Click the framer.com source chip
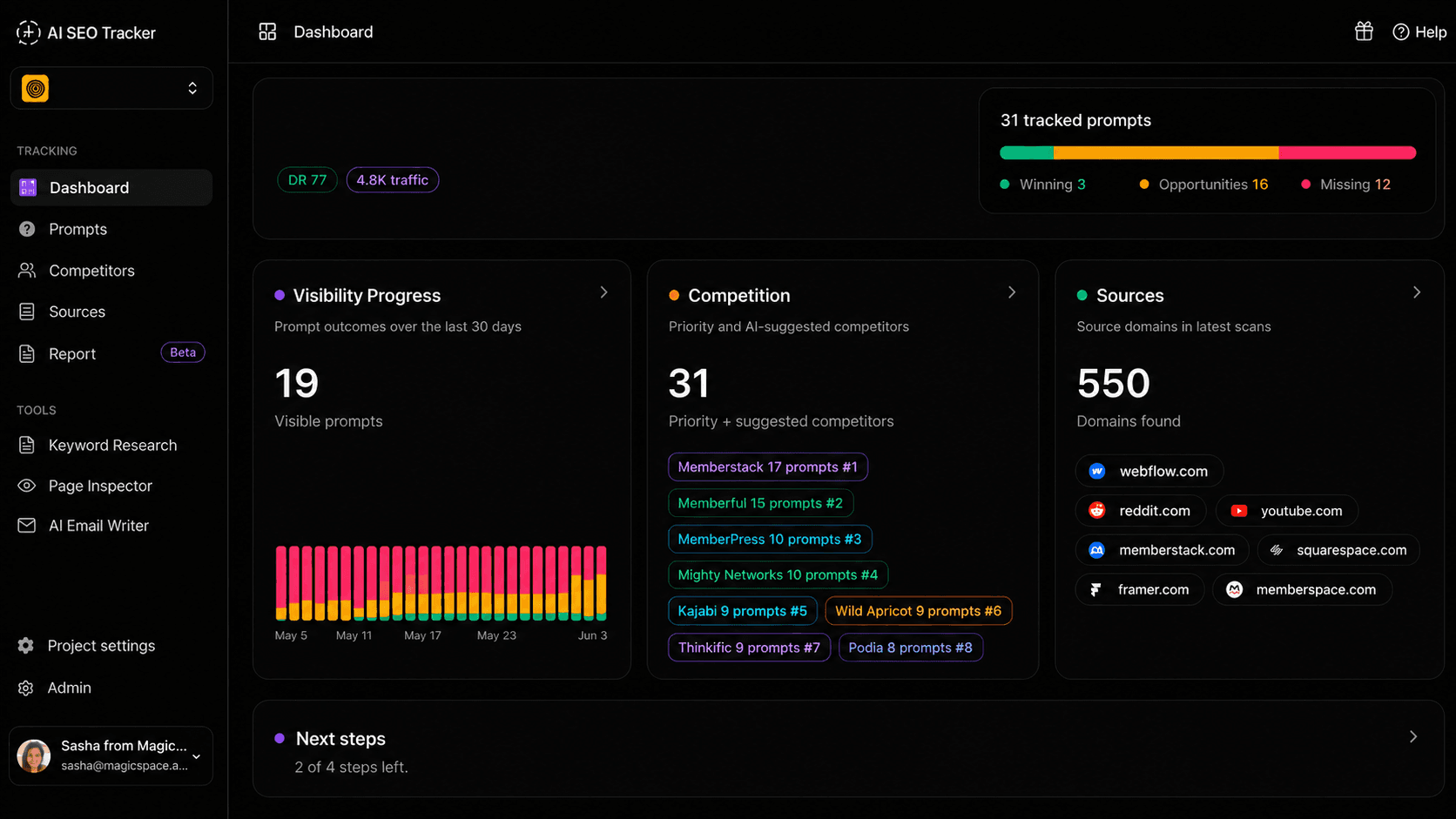Image resolution: width=1456 pixels, height=819 pixels. click(1140, 589)
